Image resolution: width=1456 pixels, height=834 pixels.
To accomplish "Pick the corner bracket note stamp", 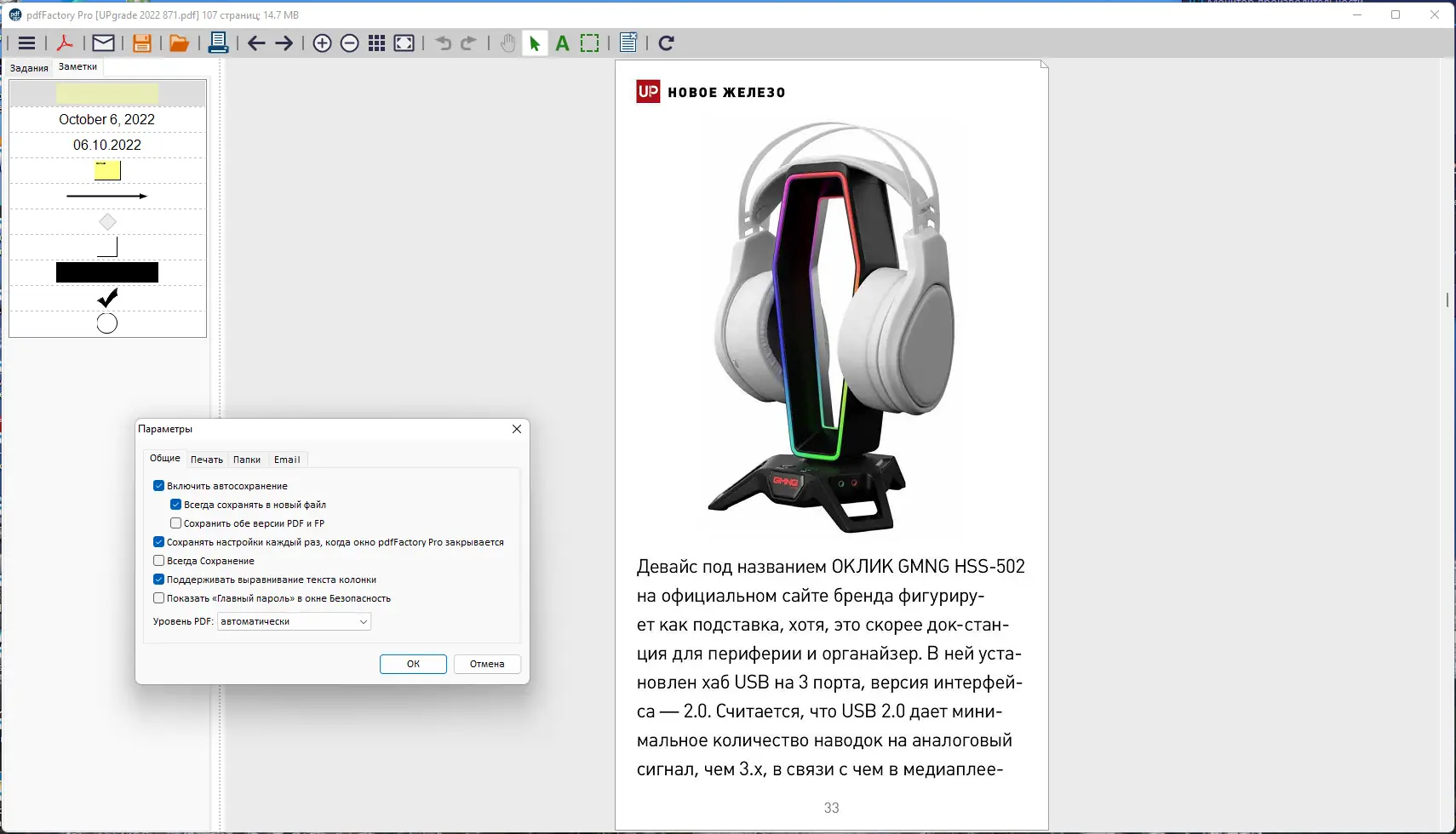I will [x=107, y=247].
